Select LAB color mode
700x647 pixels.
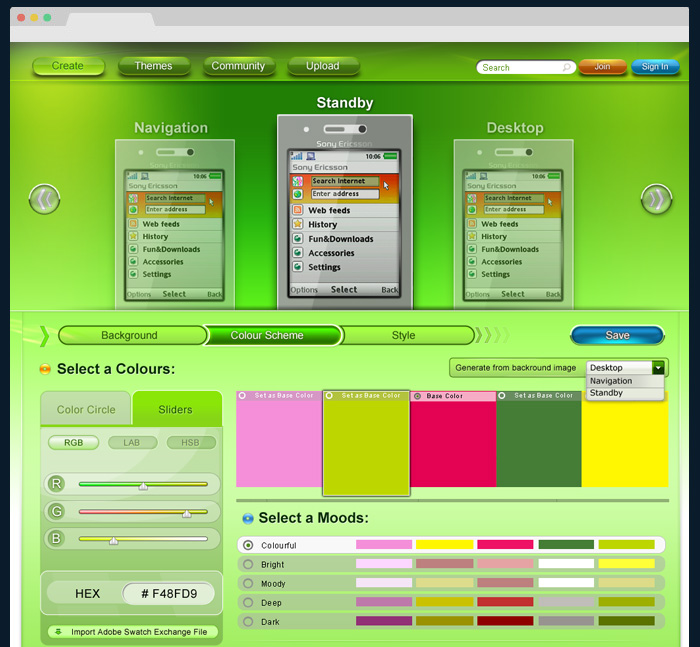tap(132, 442)
